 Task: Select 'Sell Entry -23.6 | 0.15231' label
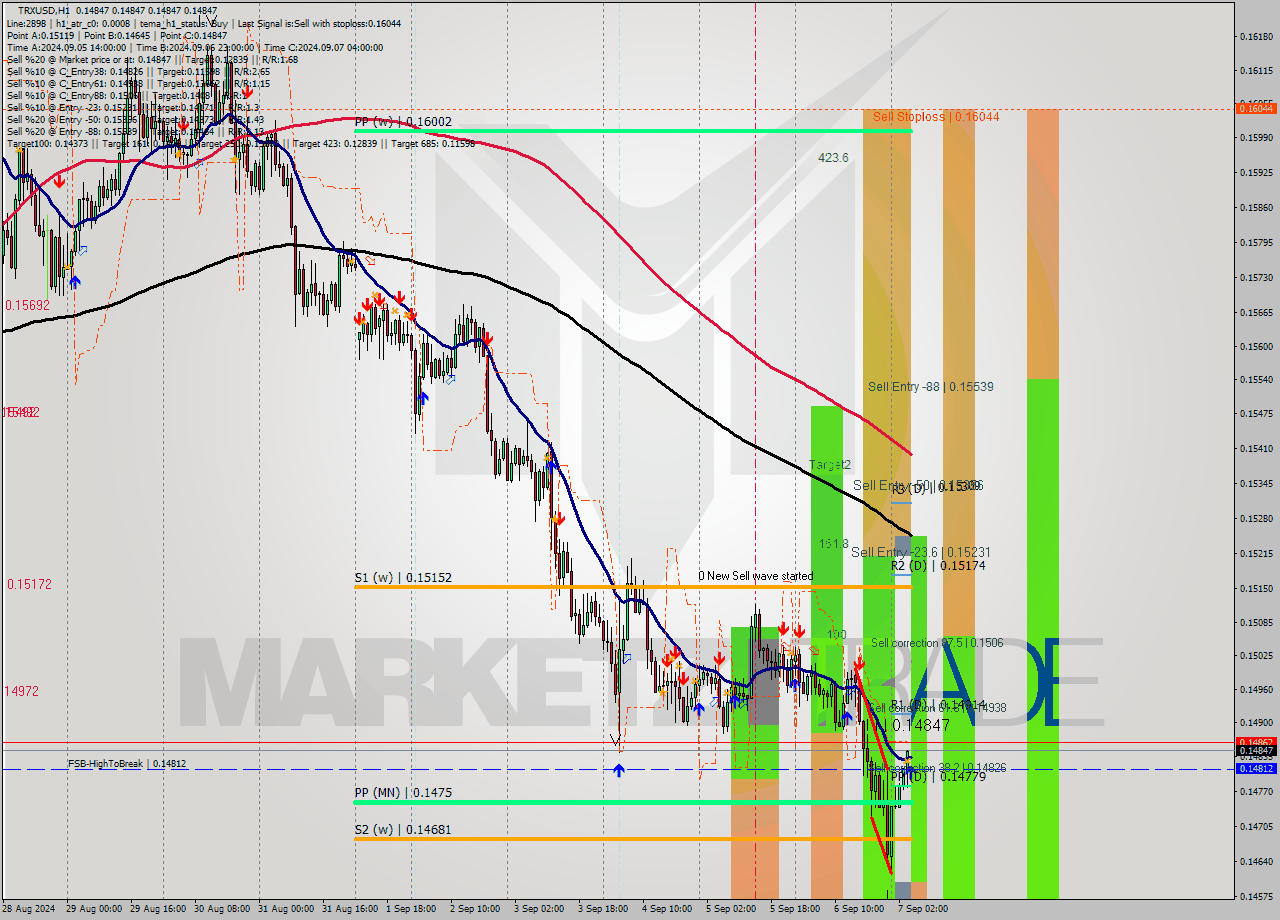pos(920,552)
